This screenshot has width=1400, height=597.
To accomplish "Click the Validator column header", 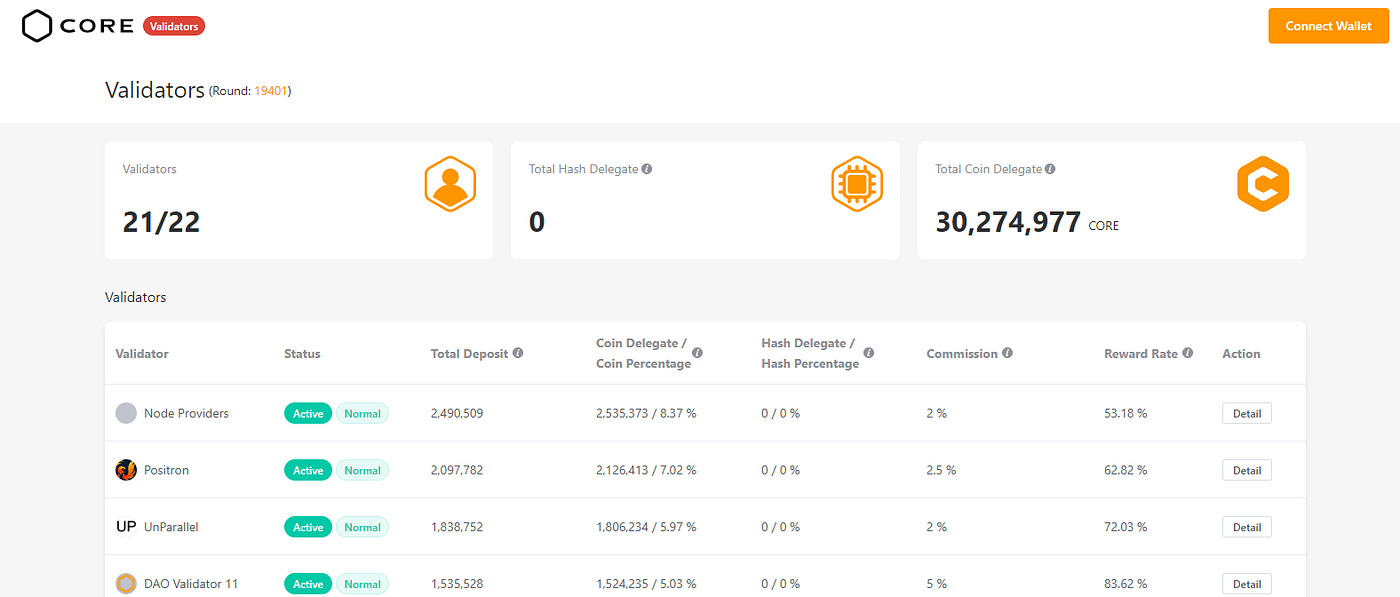I will [x=142, y=354].
